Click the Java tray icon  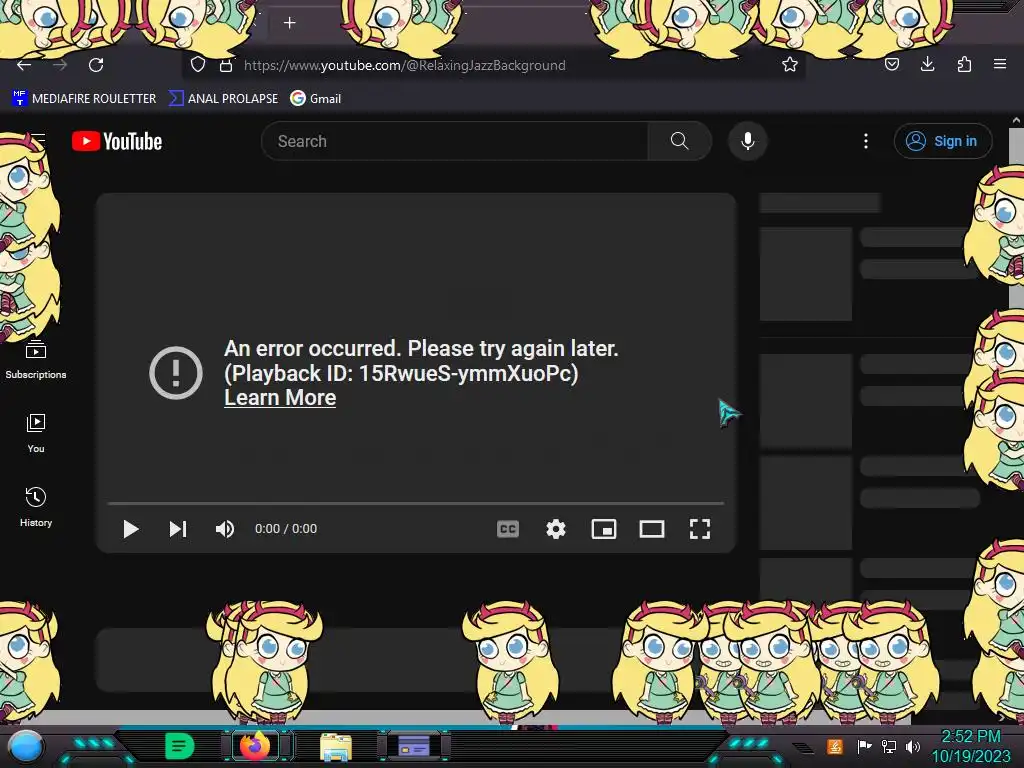[835, 746]
